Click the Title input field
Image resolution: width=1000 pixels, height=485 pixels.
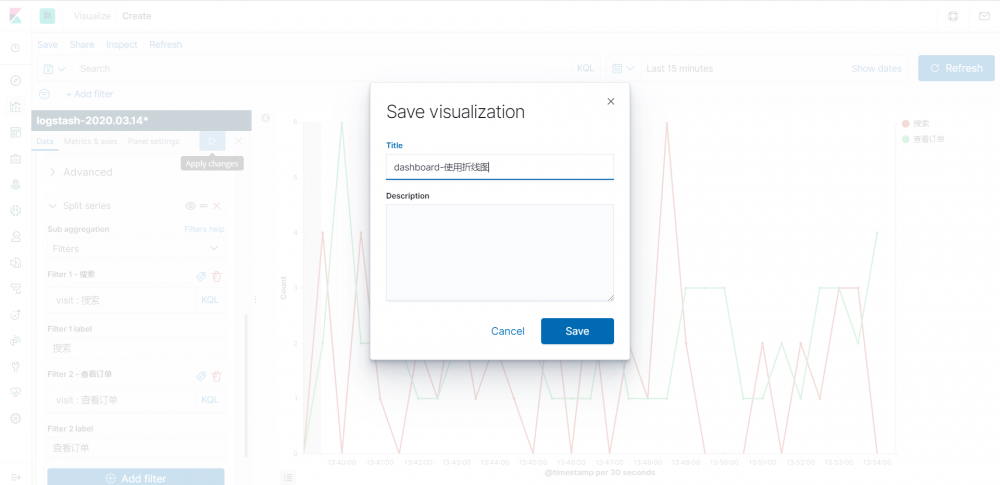click(x=500, y=167)
